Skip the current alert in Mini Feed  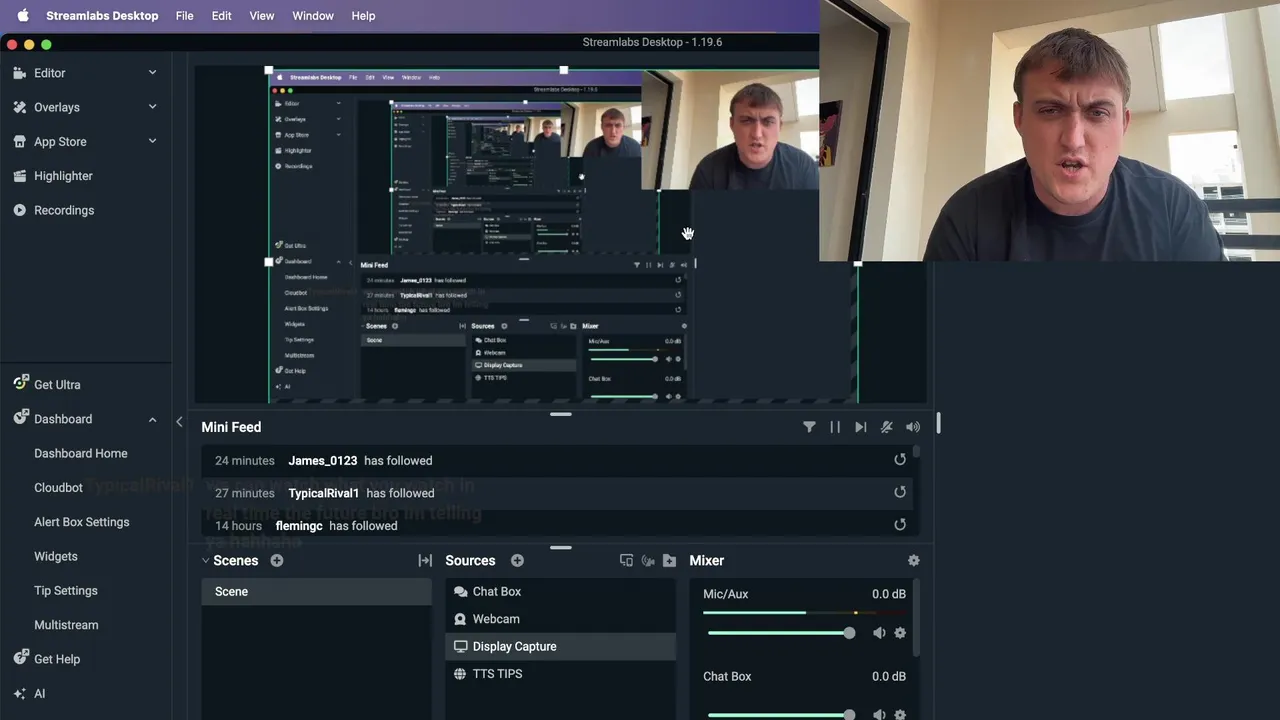click(x=861, y=427)
